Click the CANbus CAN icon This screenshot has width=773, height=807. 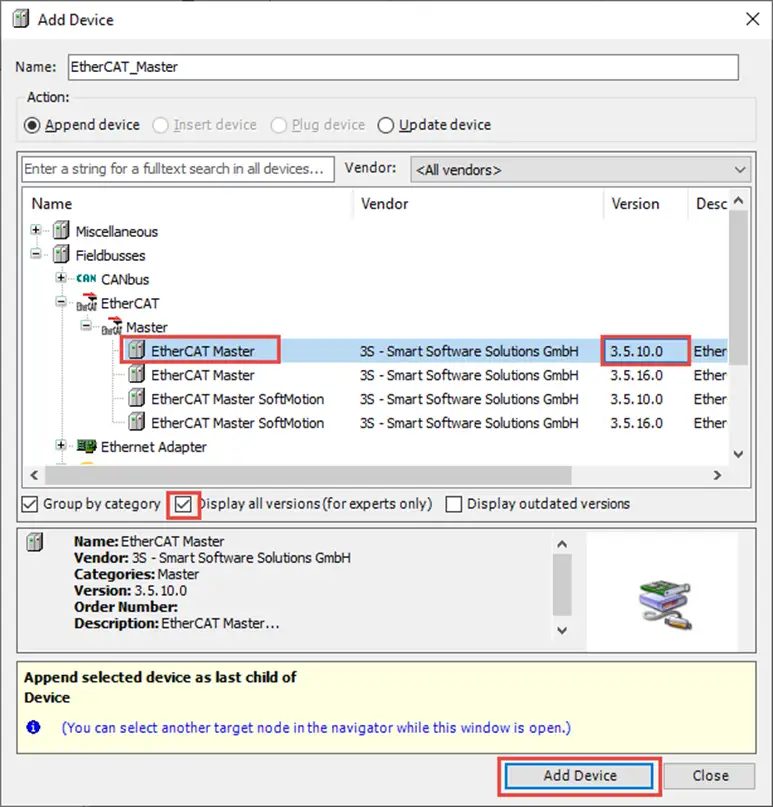point(86,278)
